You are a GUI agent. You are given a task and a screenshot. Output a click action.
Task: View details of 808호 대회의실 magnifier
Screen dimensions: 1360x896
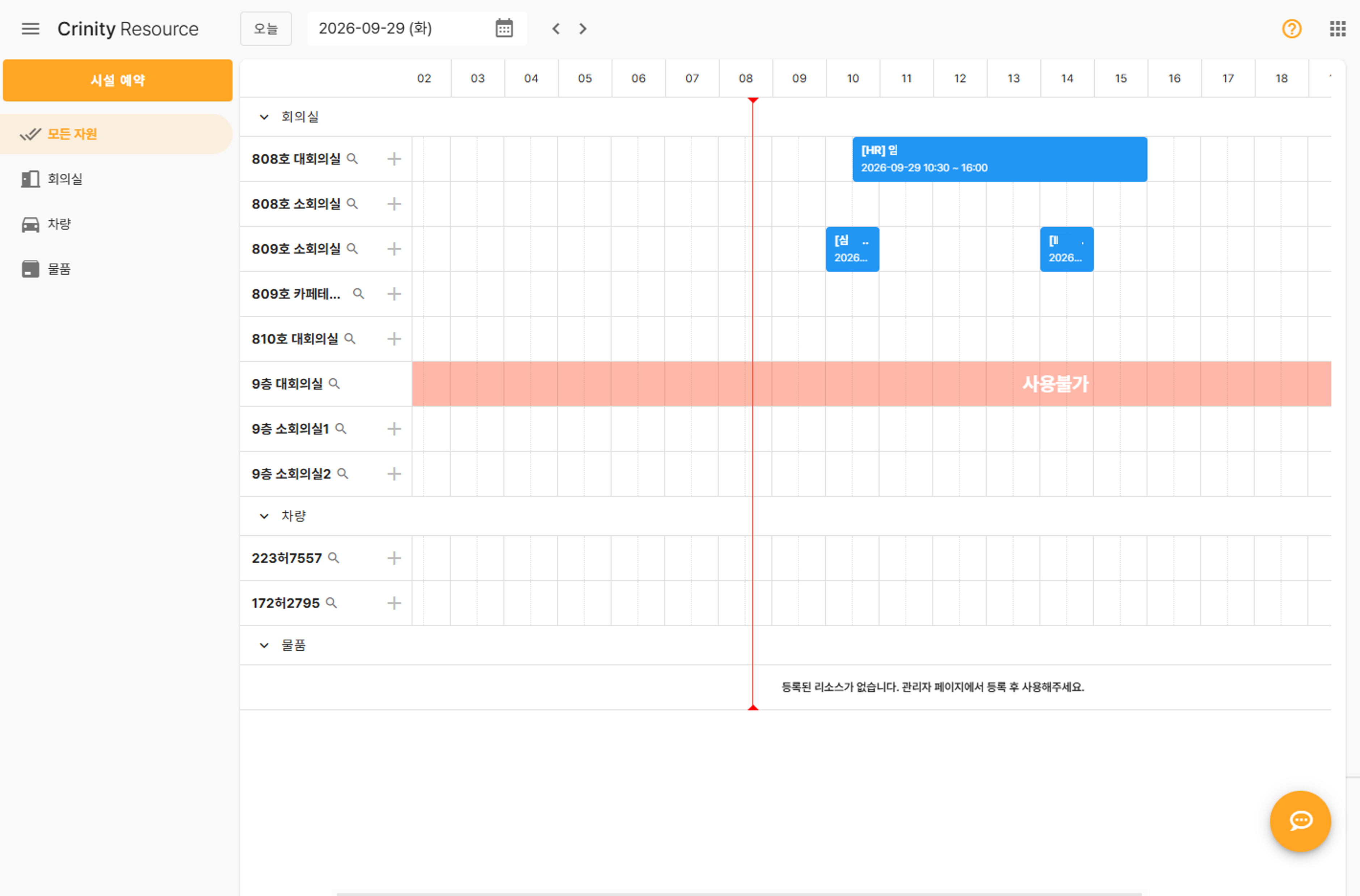coord(353,159)
